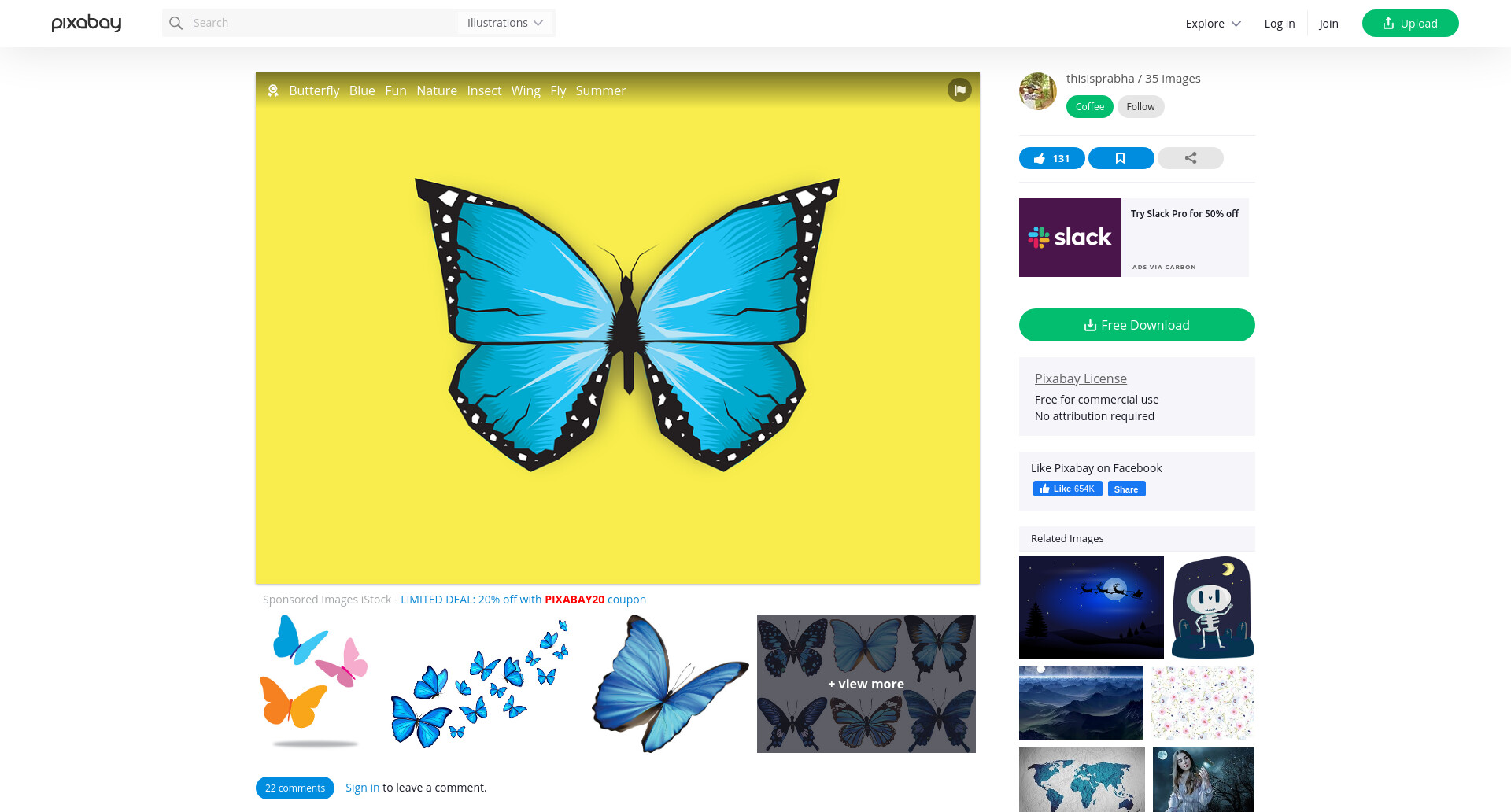Bookmark this butterfly image

(1121, 158)
